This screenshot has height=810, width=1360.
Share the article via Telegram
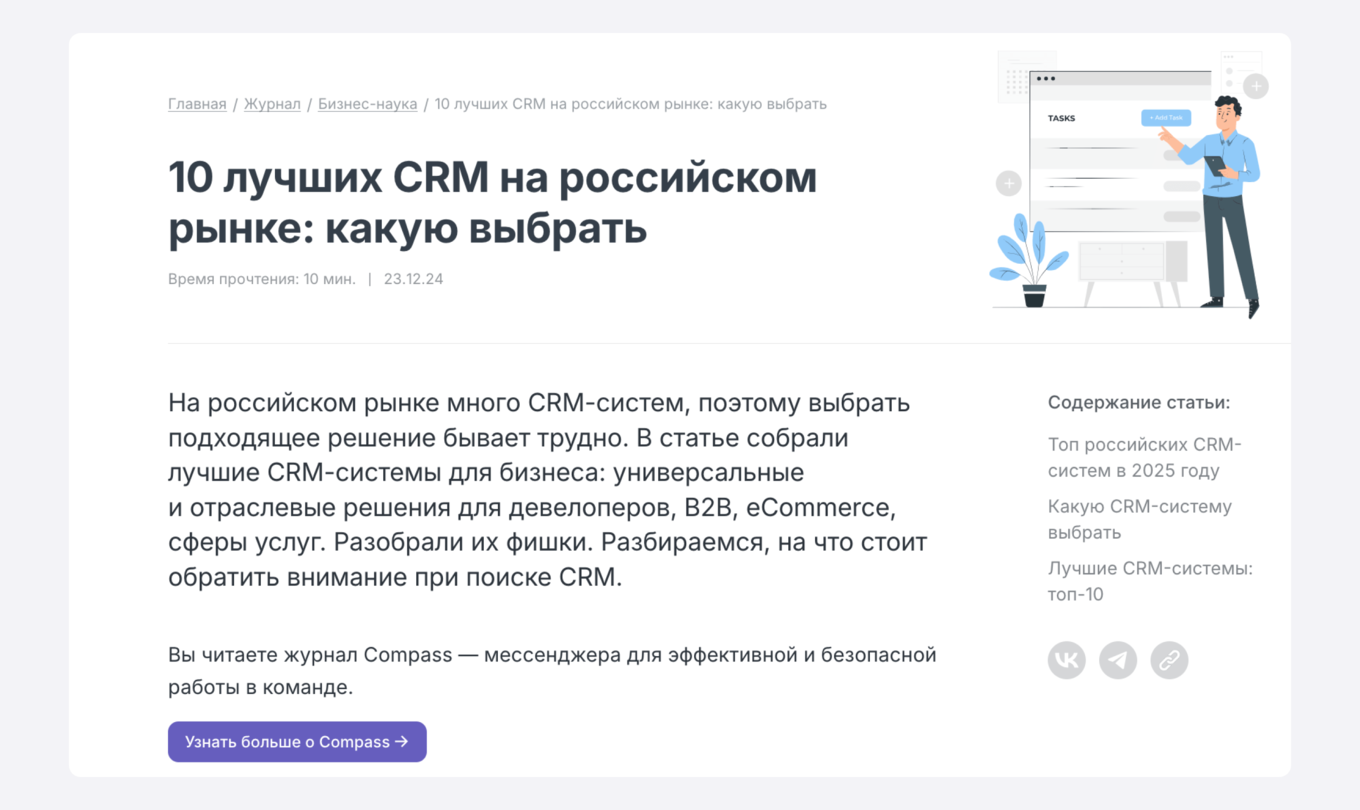(x=1118, y=660)
